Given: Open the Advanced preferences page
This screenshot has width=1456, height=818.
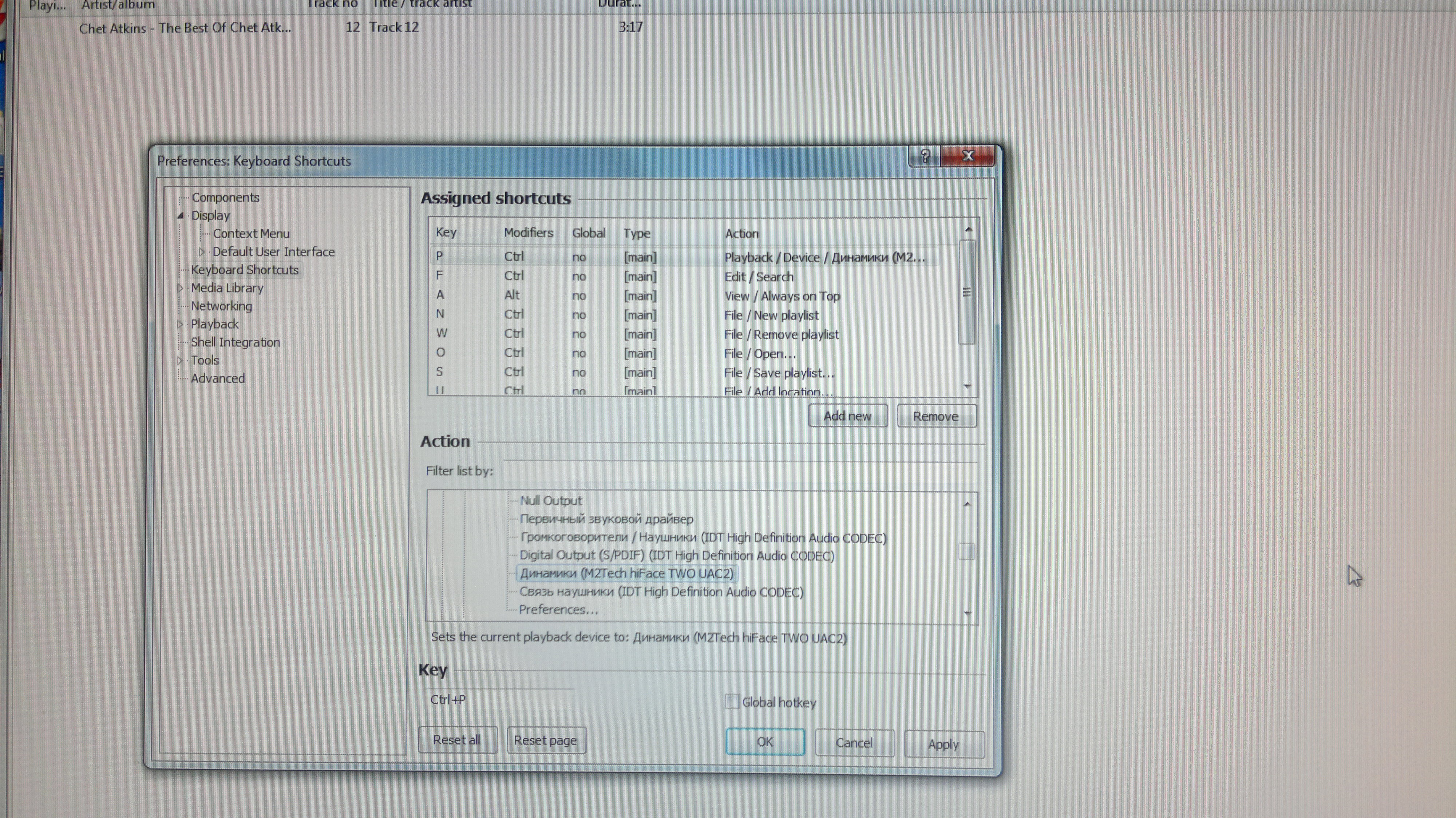Looking at the screenshot, I should pos(218,378).
